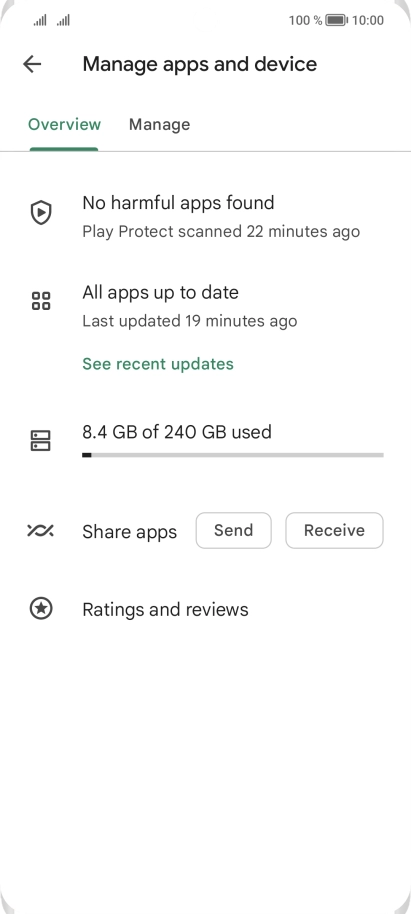The image size is (411, 914).
Task: Tap the share apps arrows icon
Action: click(x=40, y=530)
